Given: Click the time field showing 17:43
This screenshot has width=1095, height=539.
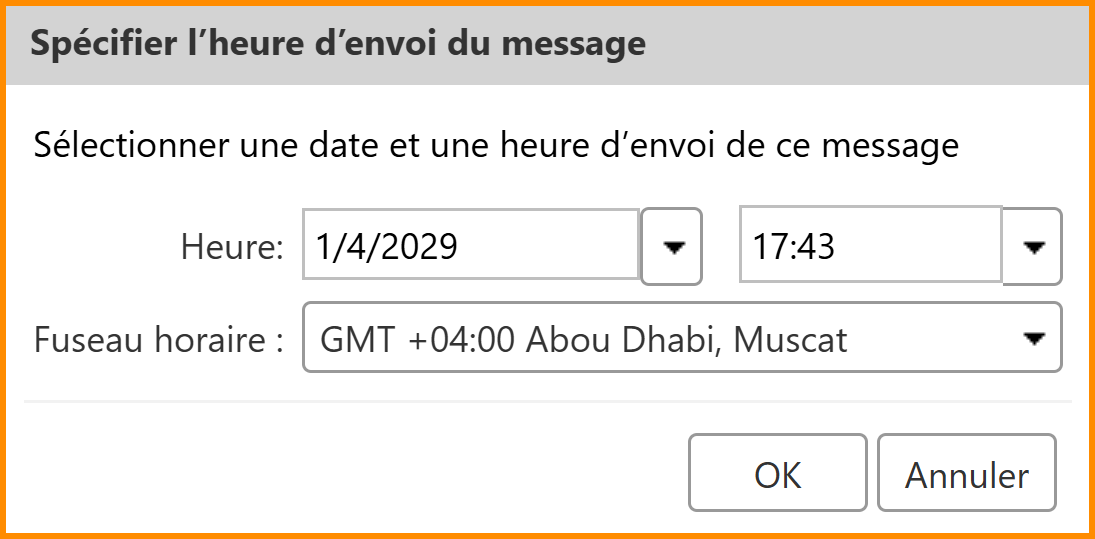Looking at the screenshot, I should point(870,245).
